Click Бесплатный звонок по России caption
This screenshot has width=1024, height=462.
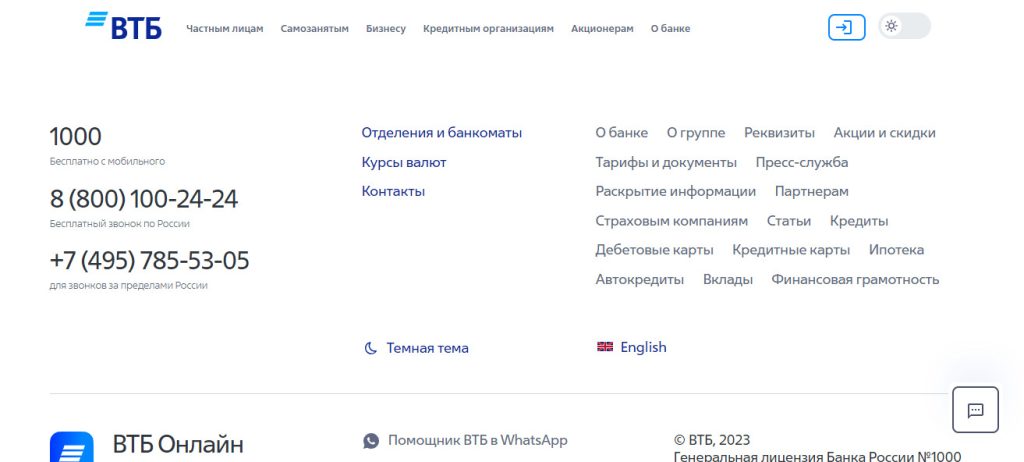(120, 223)
